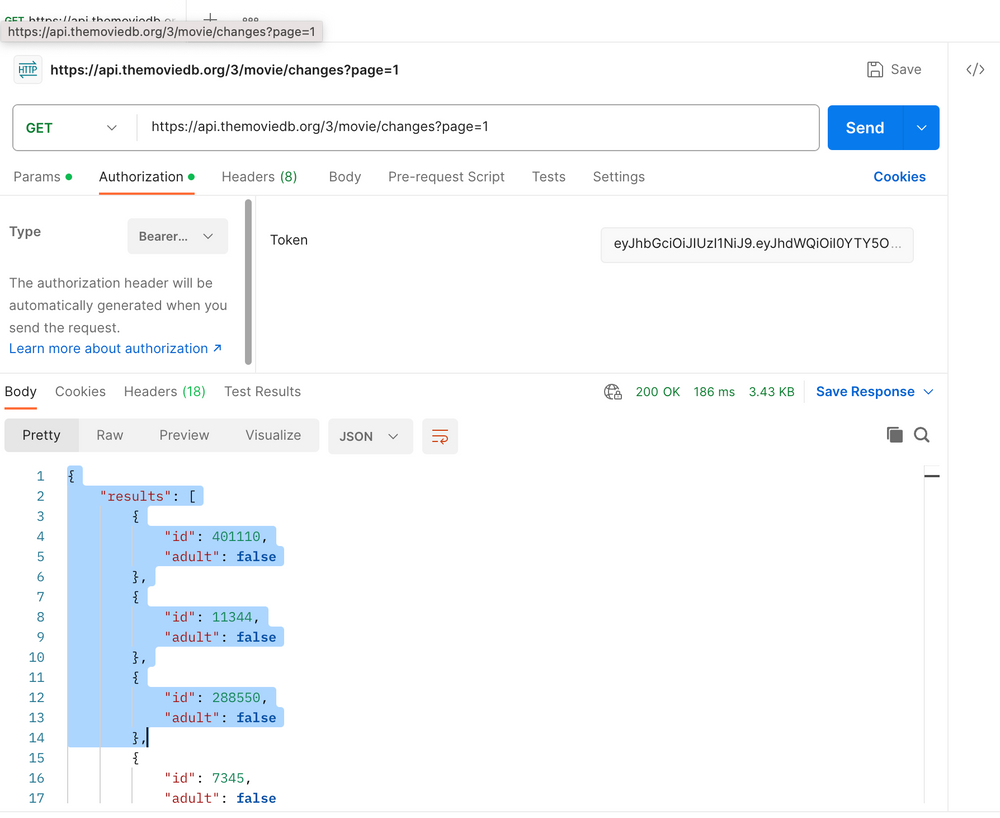The height and width of the screenshot is (818, 1000).
Task: Open a new request tab with plus icon
Action: (209, 19)
